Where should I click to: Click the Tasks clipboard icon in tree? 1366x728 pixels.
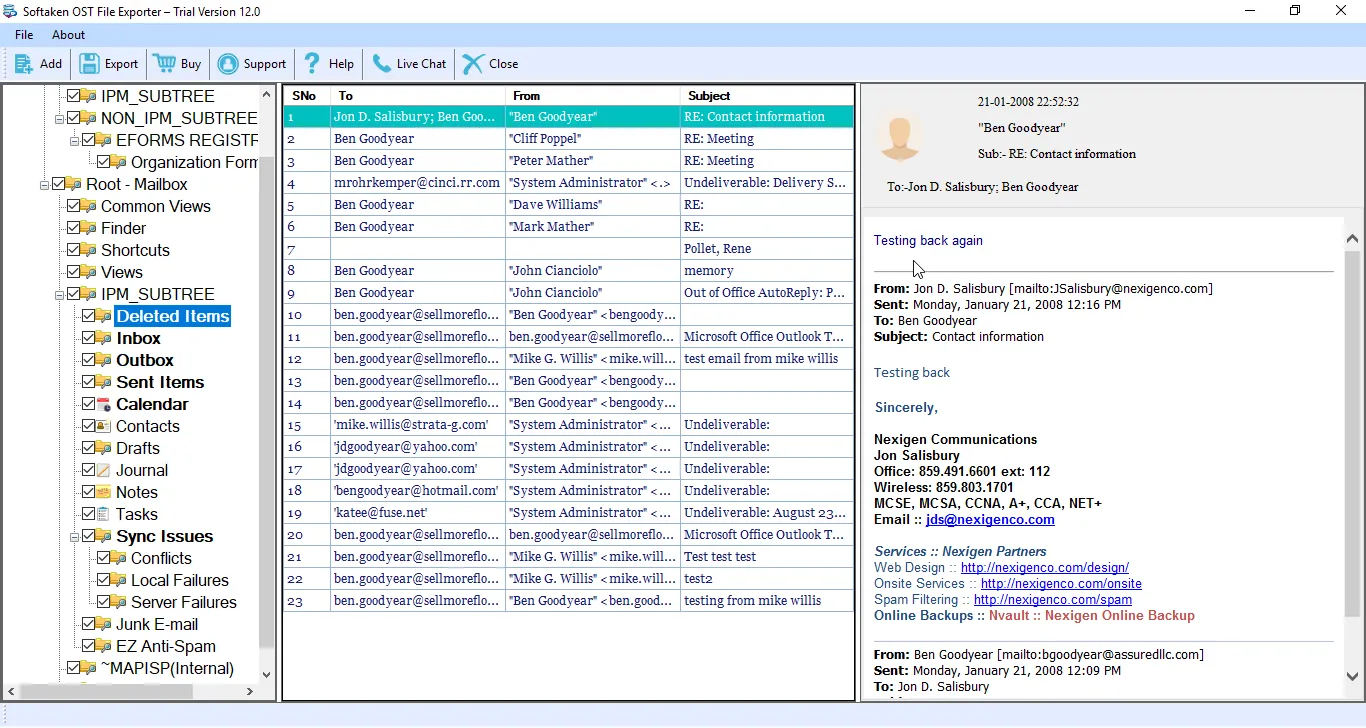point(104,514)
